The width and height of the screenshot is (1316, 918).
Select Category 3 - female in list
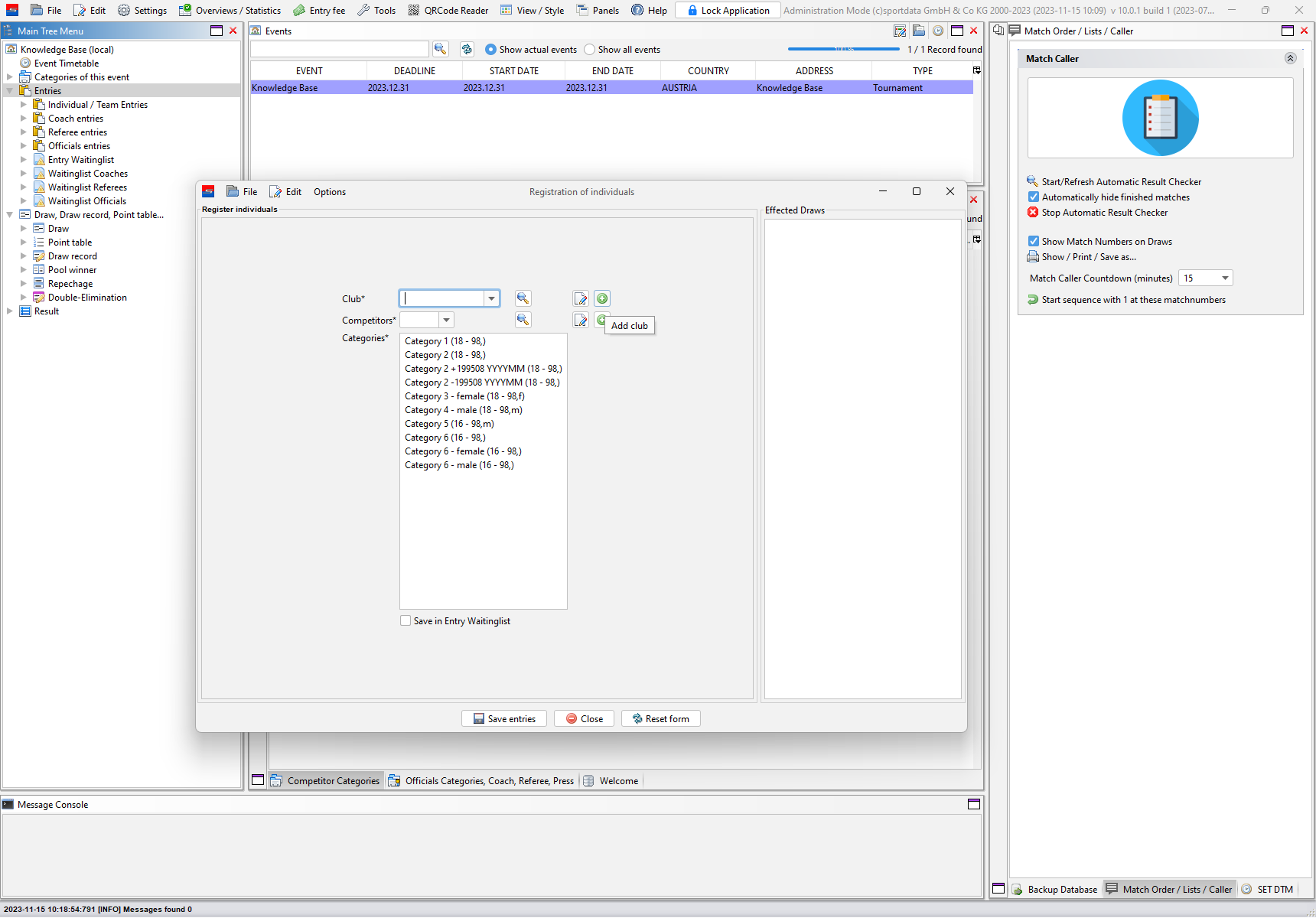coord(464,396)
